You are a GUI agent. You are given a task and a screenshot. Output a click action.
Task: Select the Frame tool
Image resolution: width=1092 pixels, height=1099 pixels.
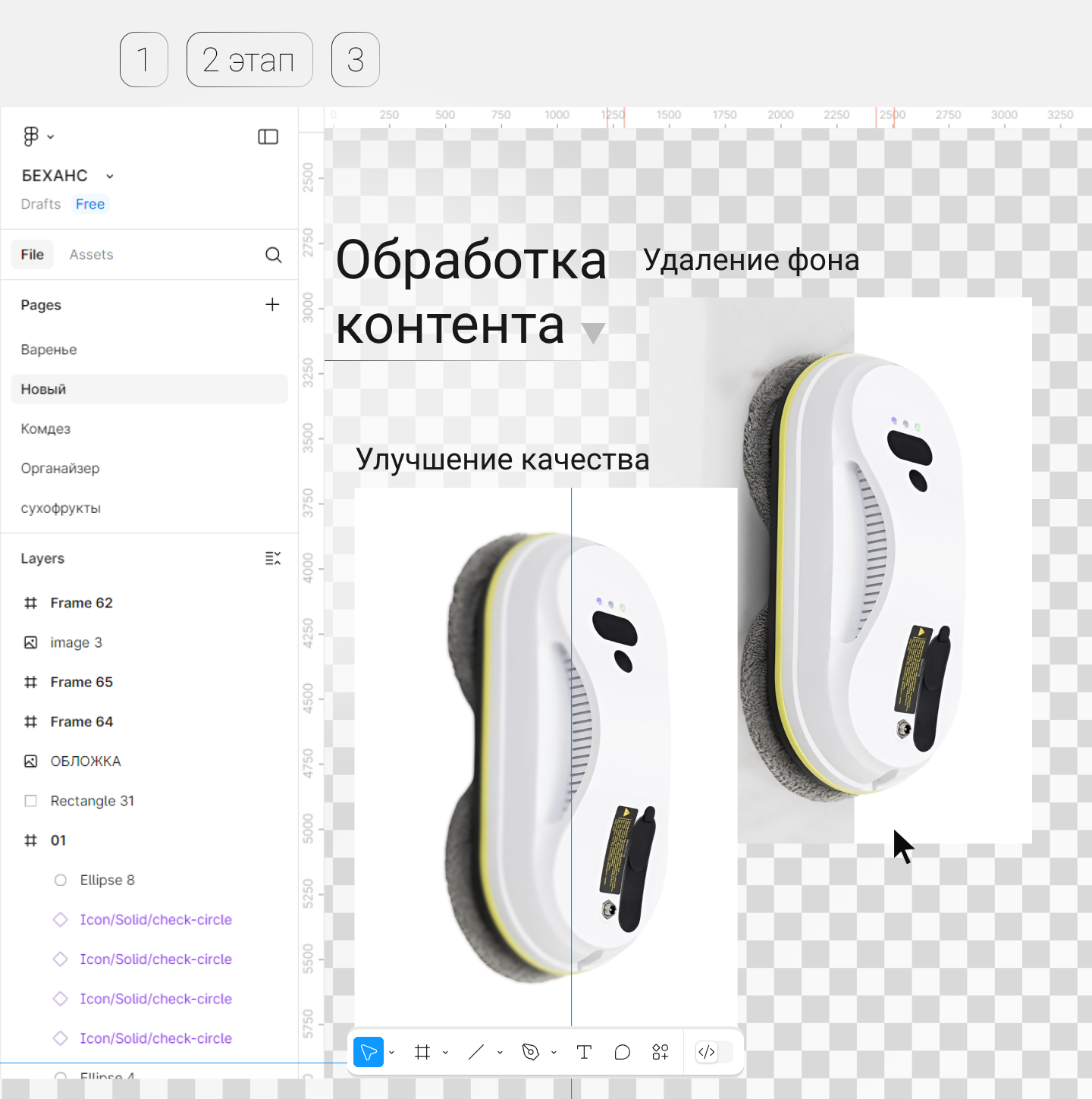click(422, 1052)
